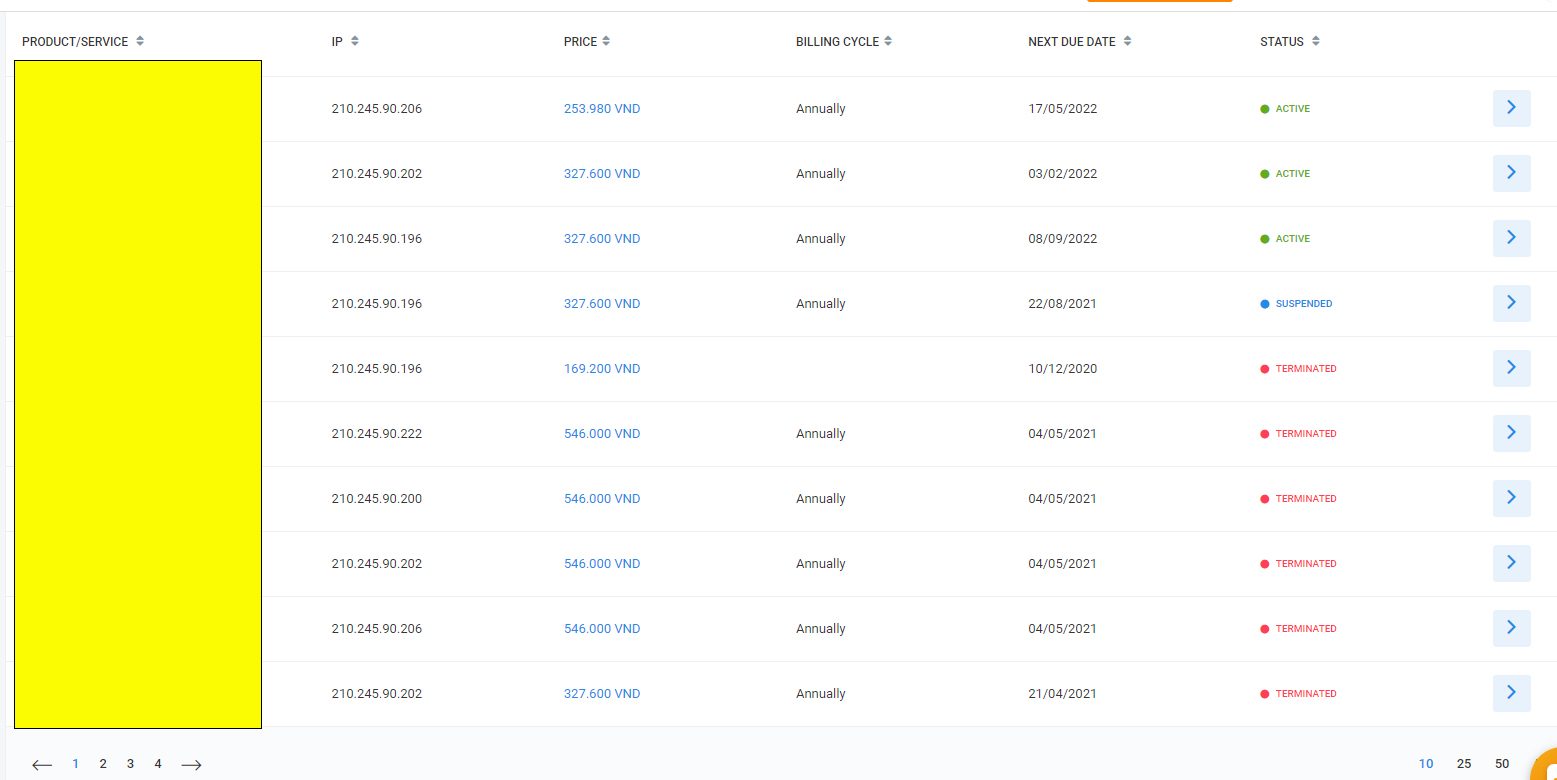Click the 253.980 VND price link
The image size is (1557, 780).
[x=602, y=109]
